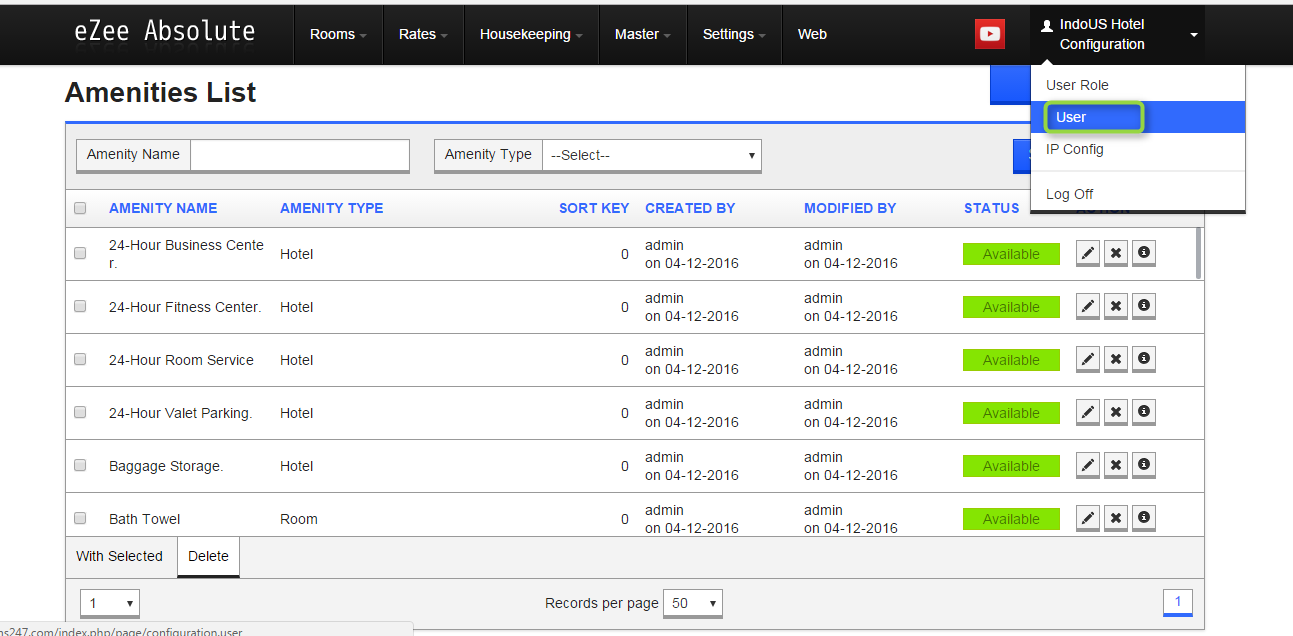The image size is (1293, 636).
Task: Check the 24-Hour Business Center row
Action: (80, 253)
